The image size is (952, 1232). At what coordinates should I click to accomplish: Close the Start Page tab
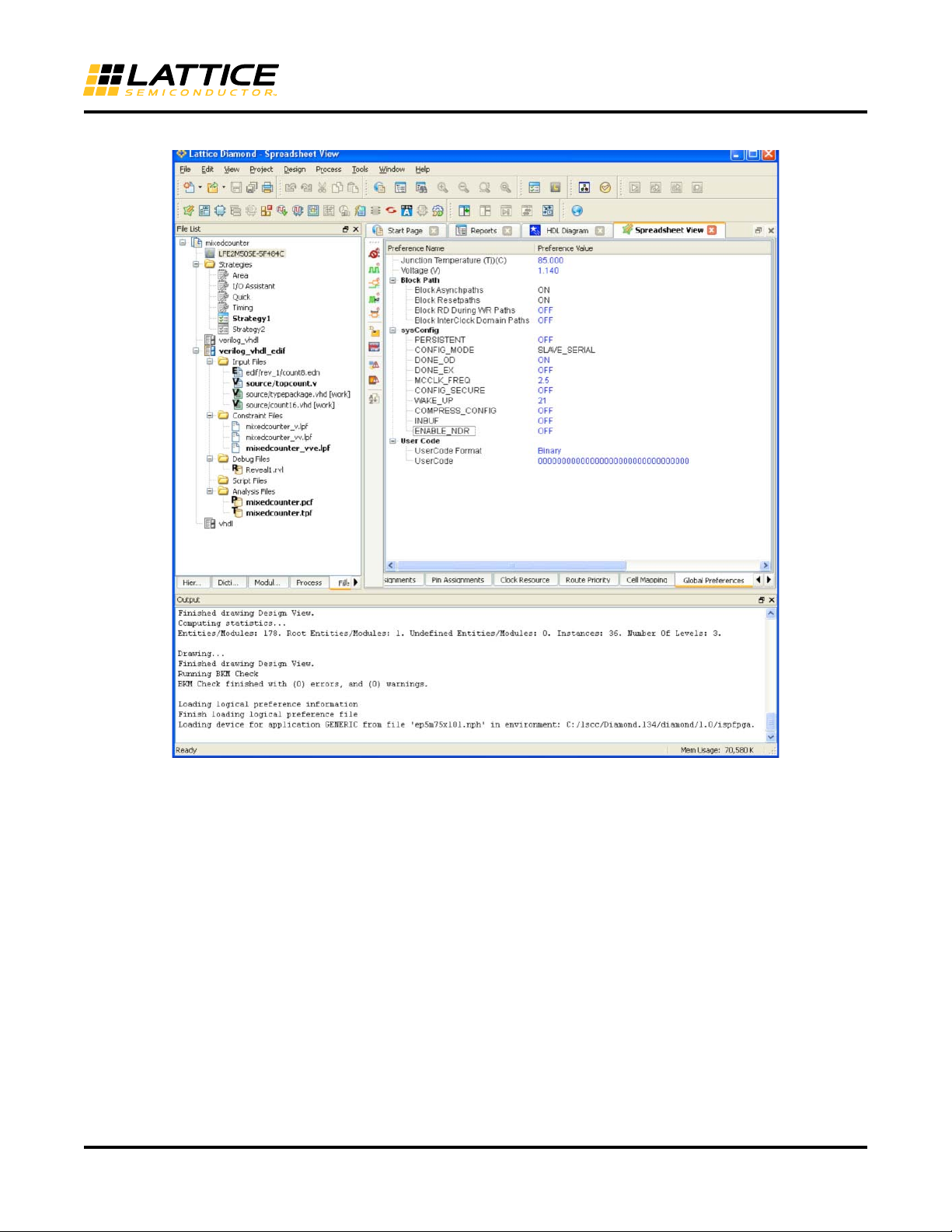tap(434, 231)
